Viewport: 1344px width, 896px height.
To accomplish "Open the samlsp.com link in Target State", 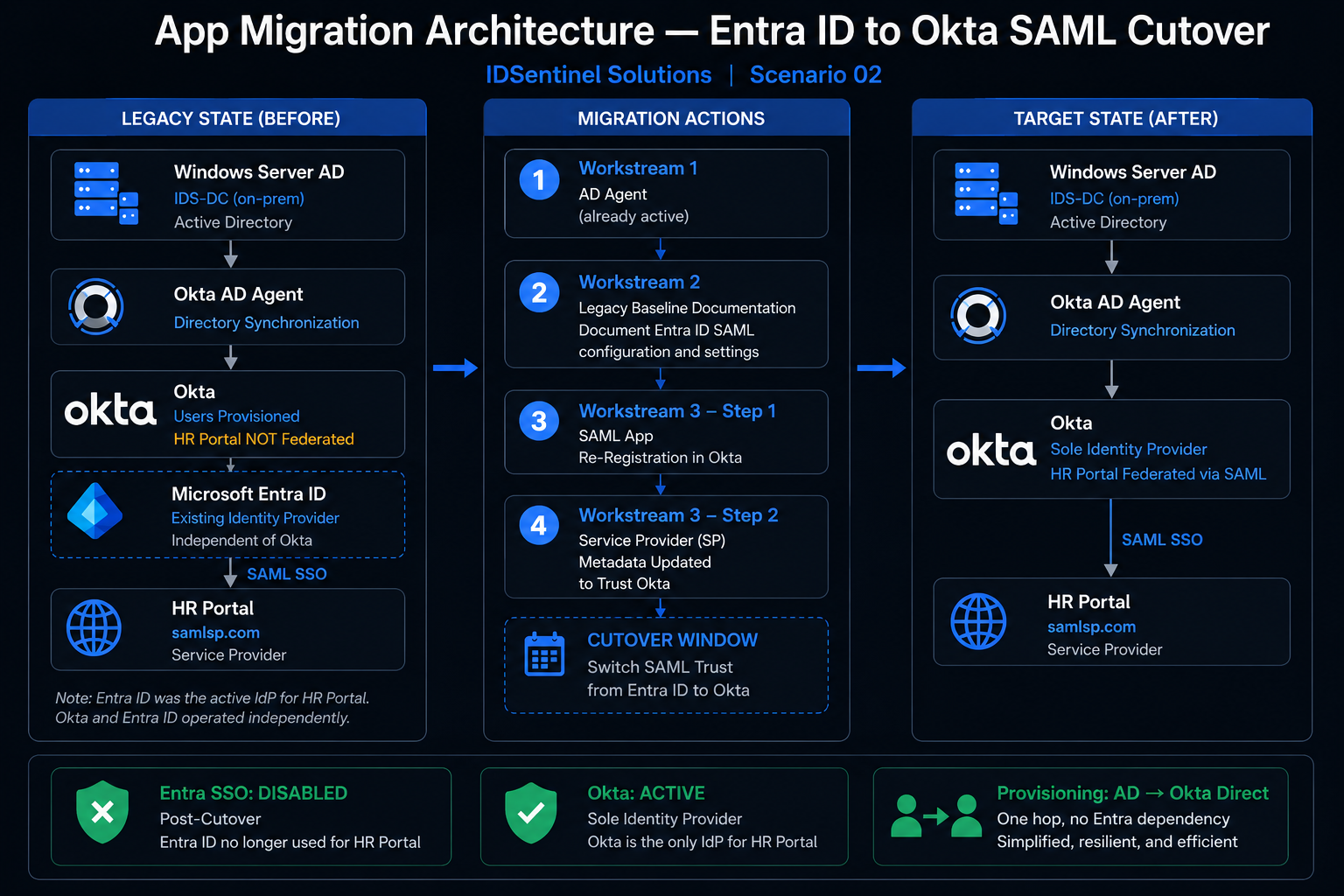I will [1091, 626].
